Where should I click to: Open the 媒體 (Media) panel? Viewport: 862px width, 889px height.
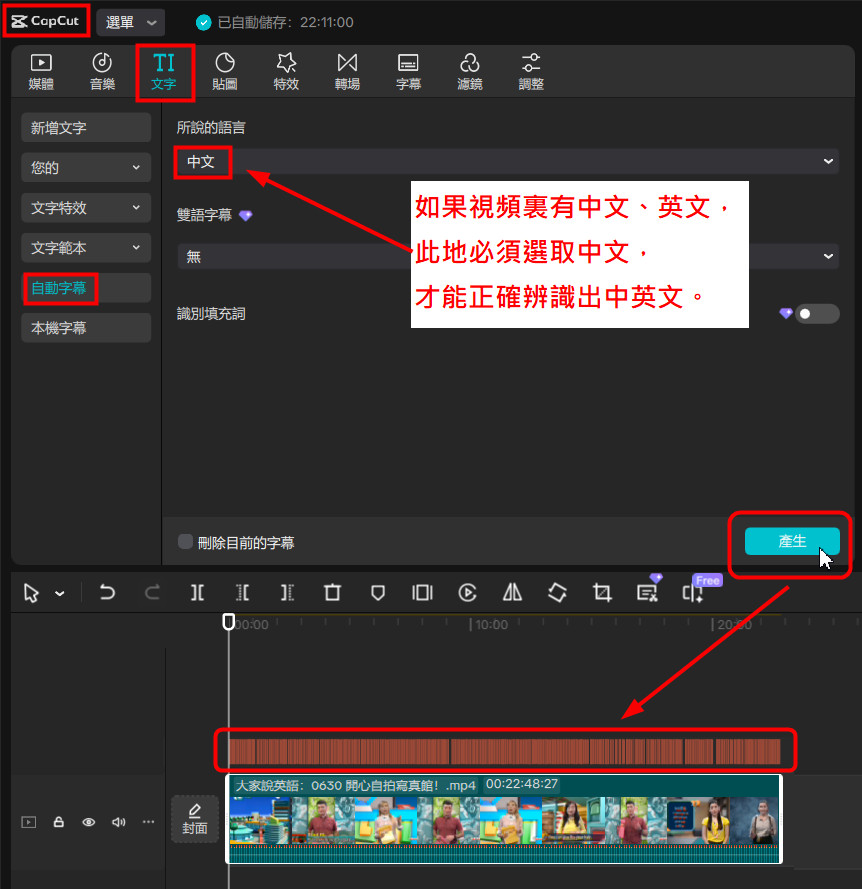click(41, 72)
